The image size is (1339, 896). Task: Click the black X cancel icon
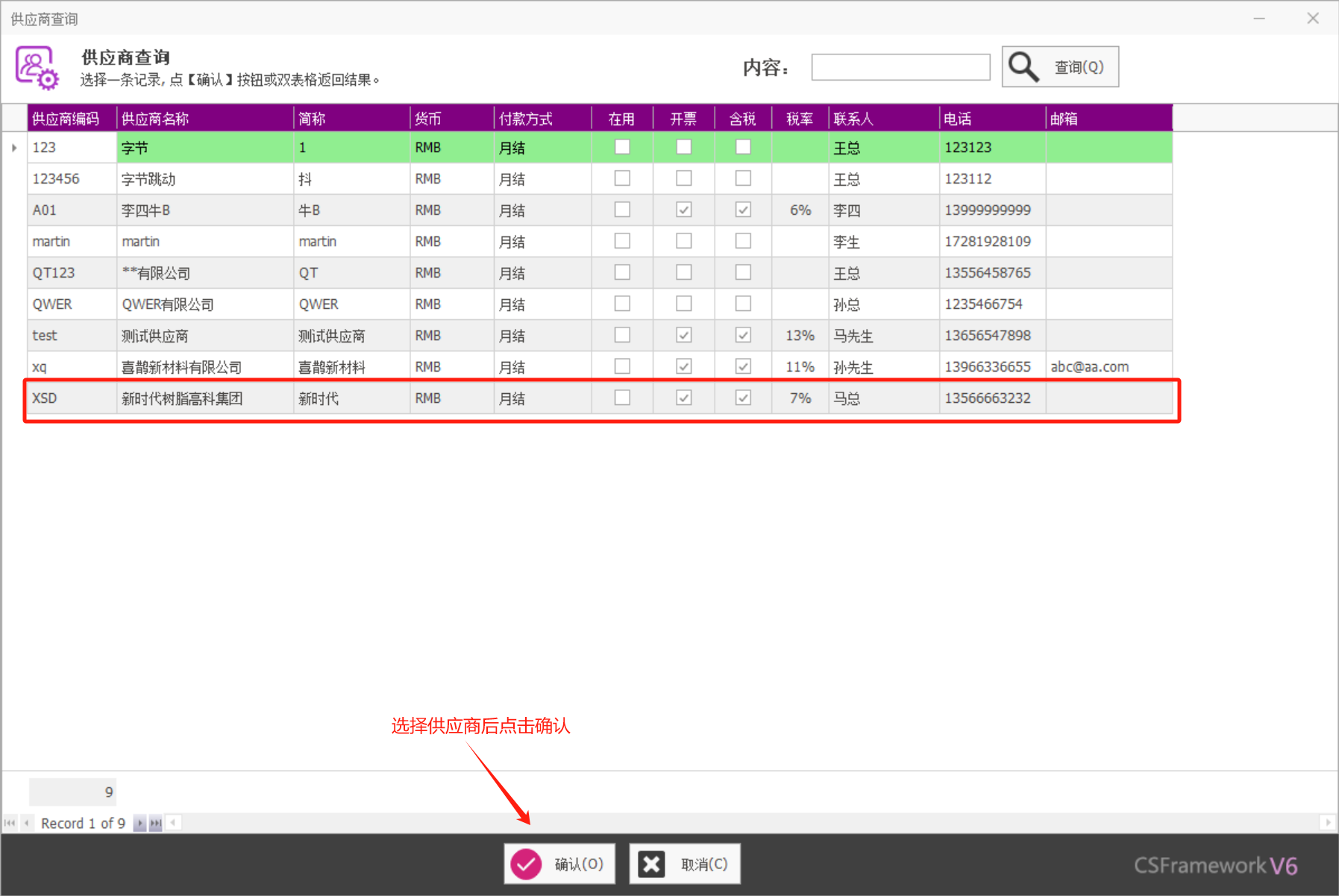[651, 864]
